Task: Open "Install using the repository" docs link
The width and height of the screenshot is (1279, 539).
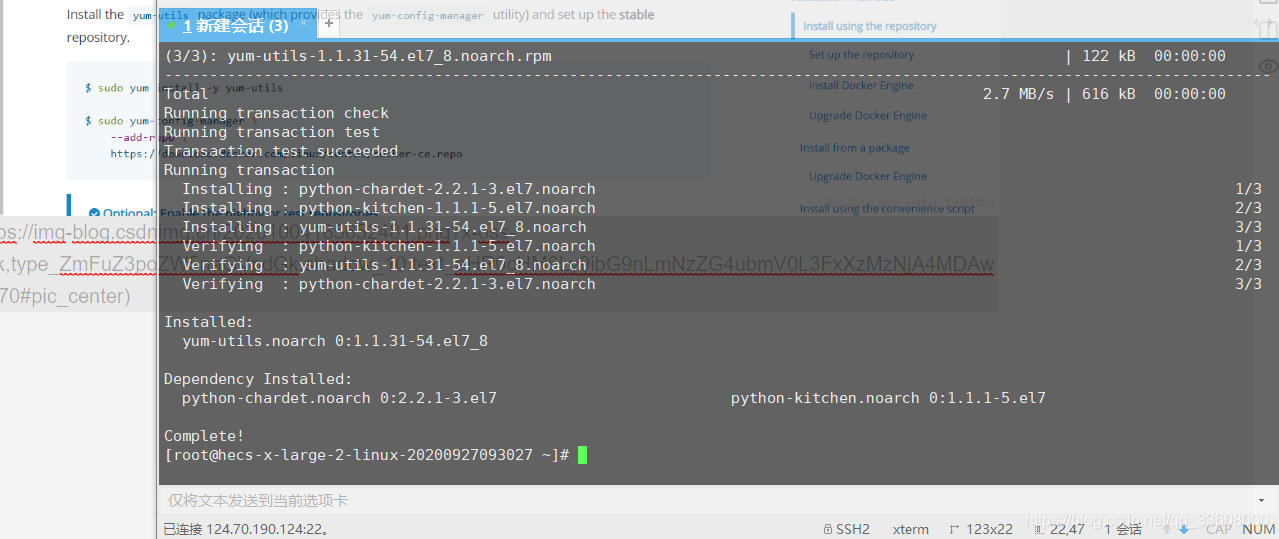Action: (x=870, y=26)
